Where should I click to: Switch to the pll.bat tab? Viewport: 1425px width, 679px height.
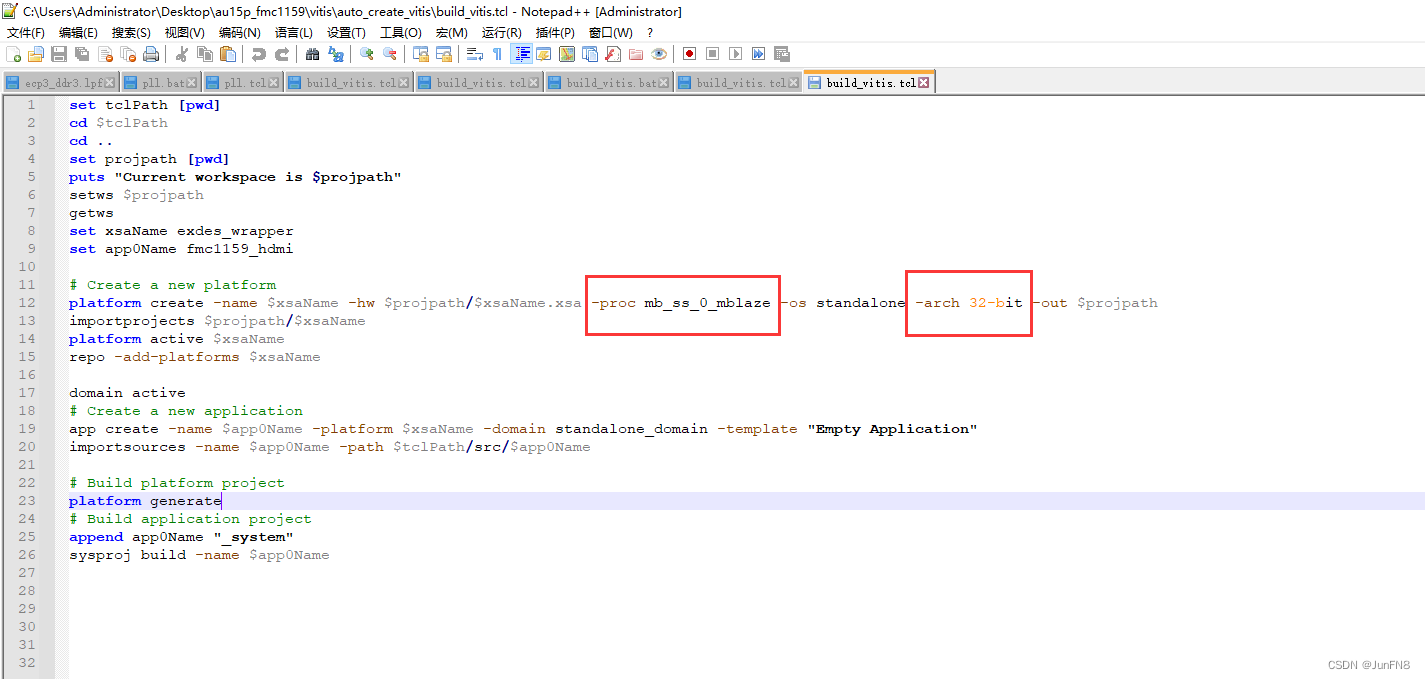coord(163,83)
